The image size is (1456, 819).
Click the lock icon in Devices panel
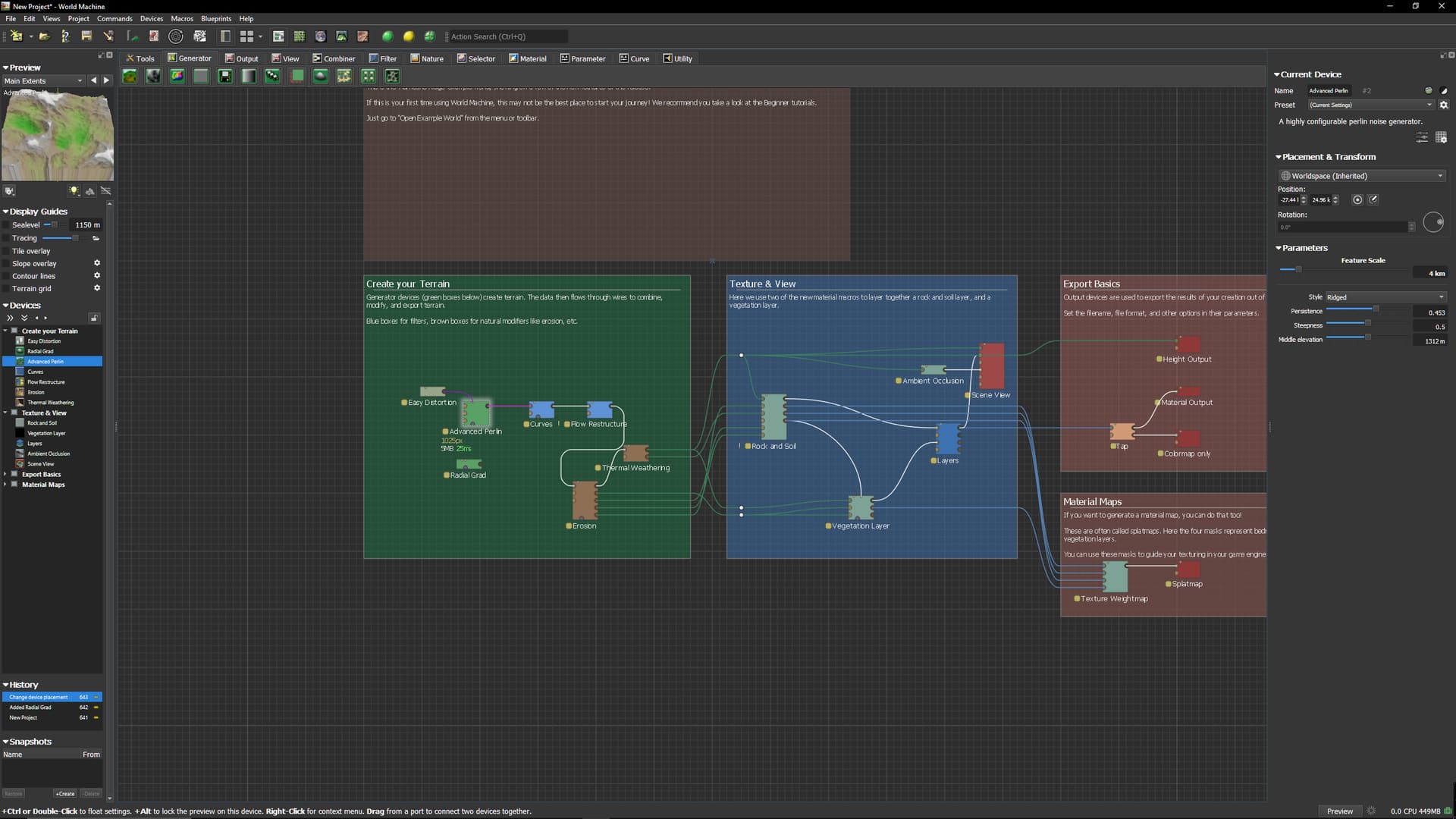tap(94, 318)
